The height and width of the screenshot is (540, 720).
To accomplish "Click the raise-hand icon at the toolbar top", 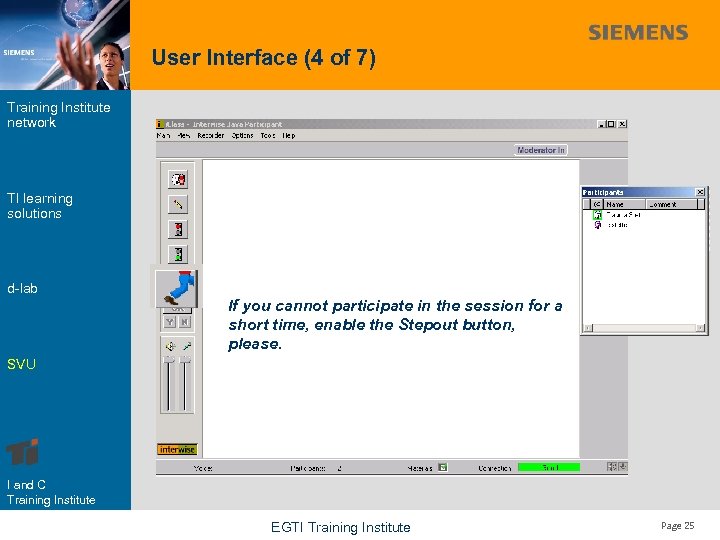I will tap(178, 179).
